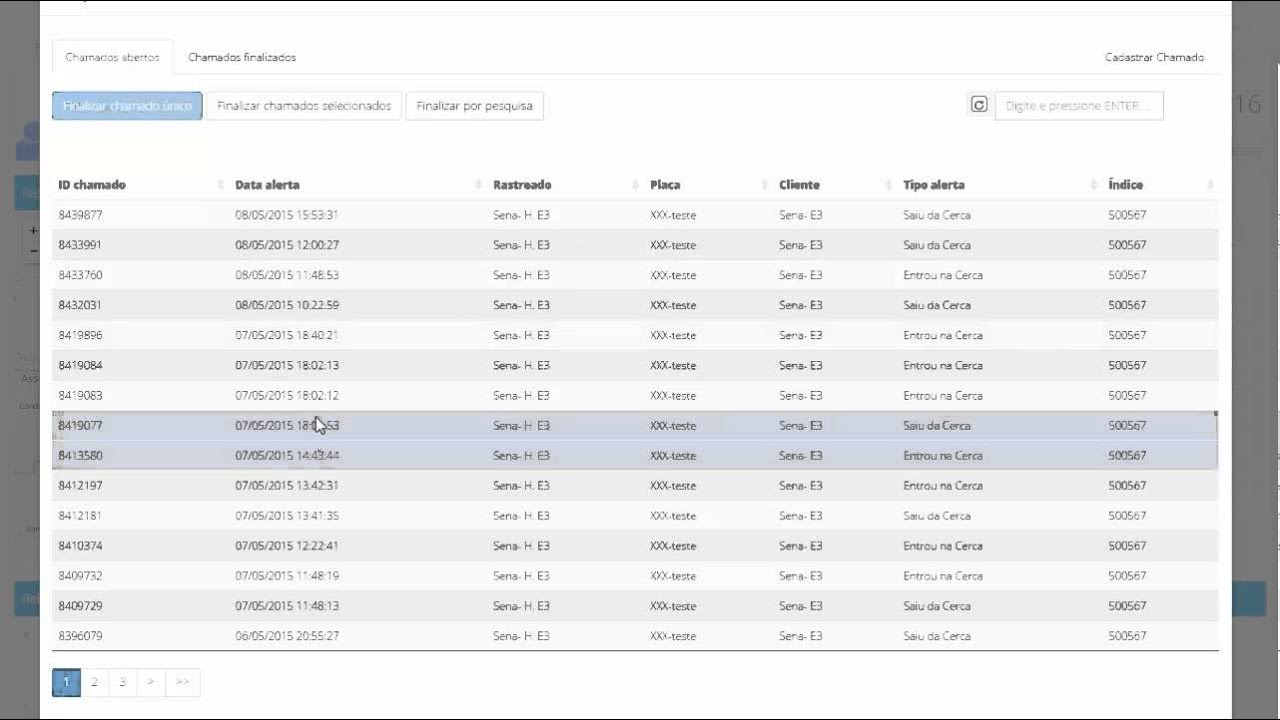The image size is (1280, 720).
Task: Sort by Índice column arrows
Action: click(x=1210, y=185)
